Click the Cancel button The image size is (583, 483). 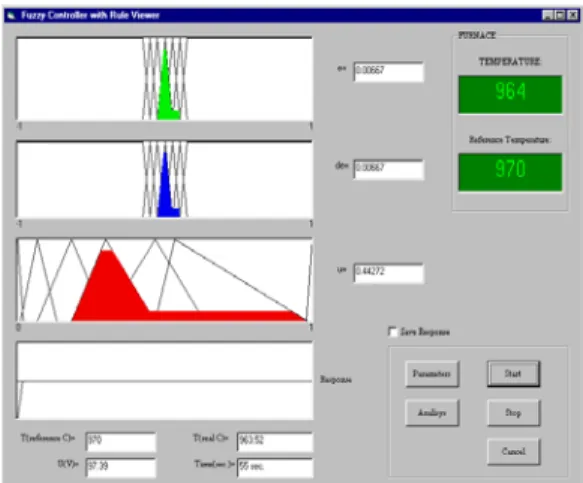513,452
